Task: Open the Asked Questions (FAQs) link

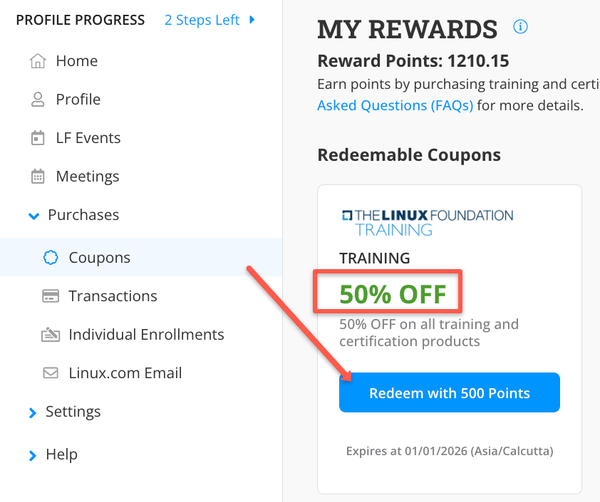Action: point(395,105)
